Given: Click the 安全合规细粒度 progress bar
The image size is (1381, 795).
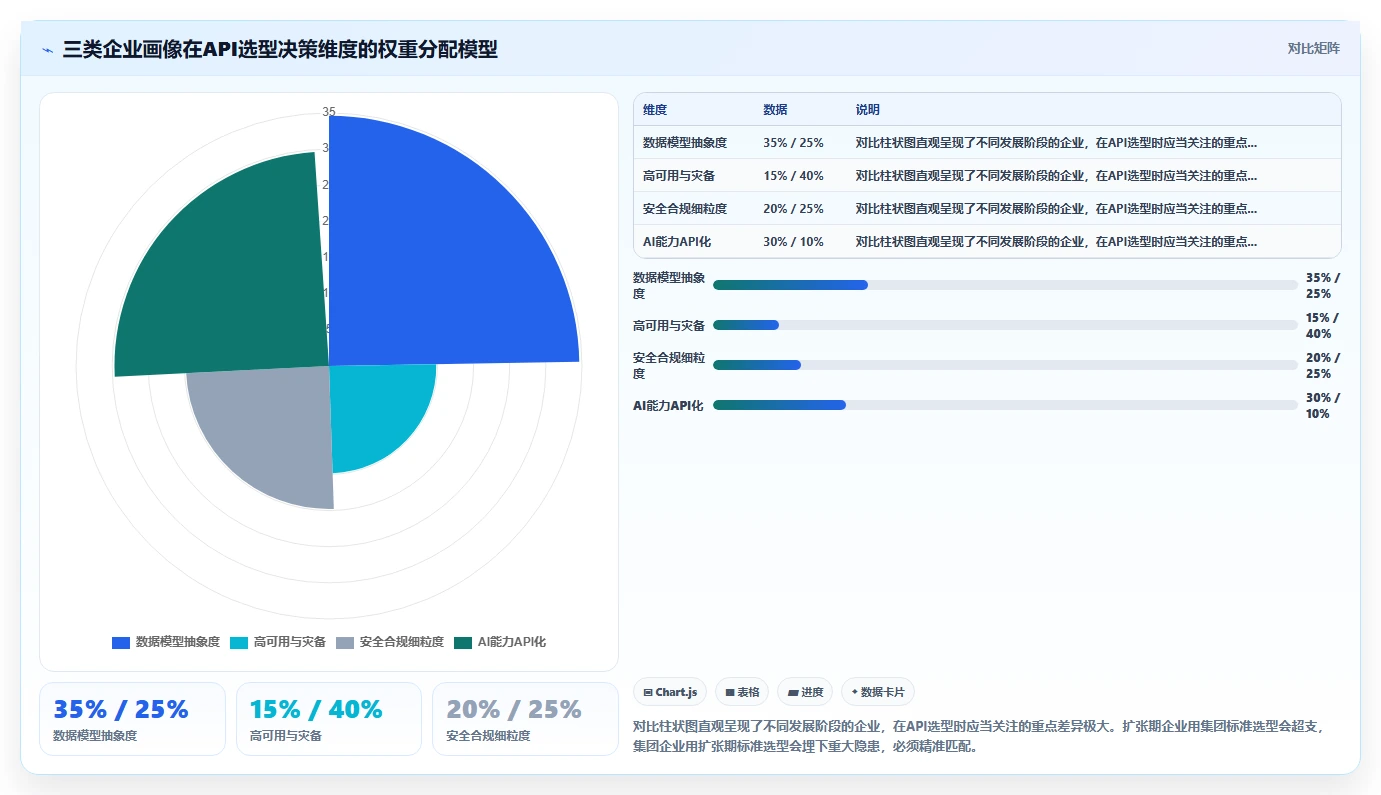Looking at the screenshot, I should 1005,365.
